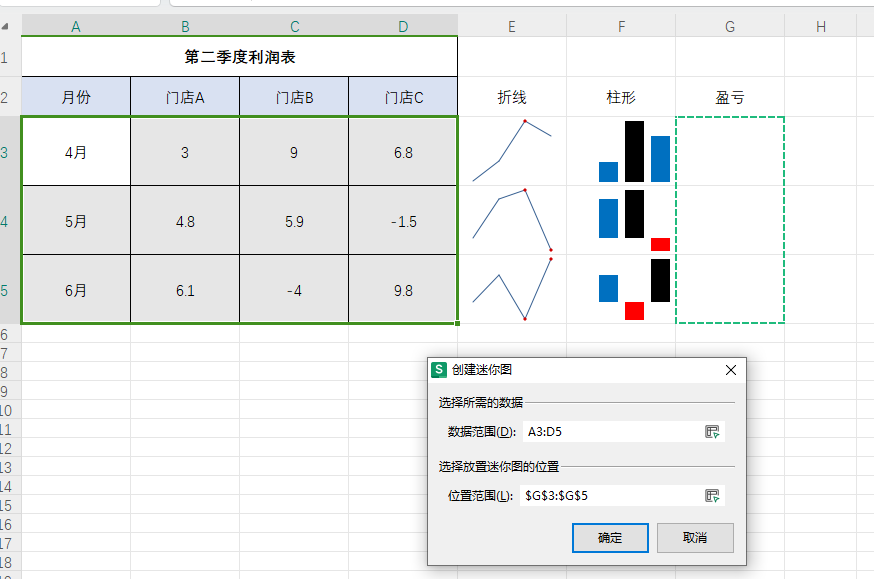This screenshot has height=579, width=874.
Task: Click the 5月 column sparkline
Action: click(634, 220)
